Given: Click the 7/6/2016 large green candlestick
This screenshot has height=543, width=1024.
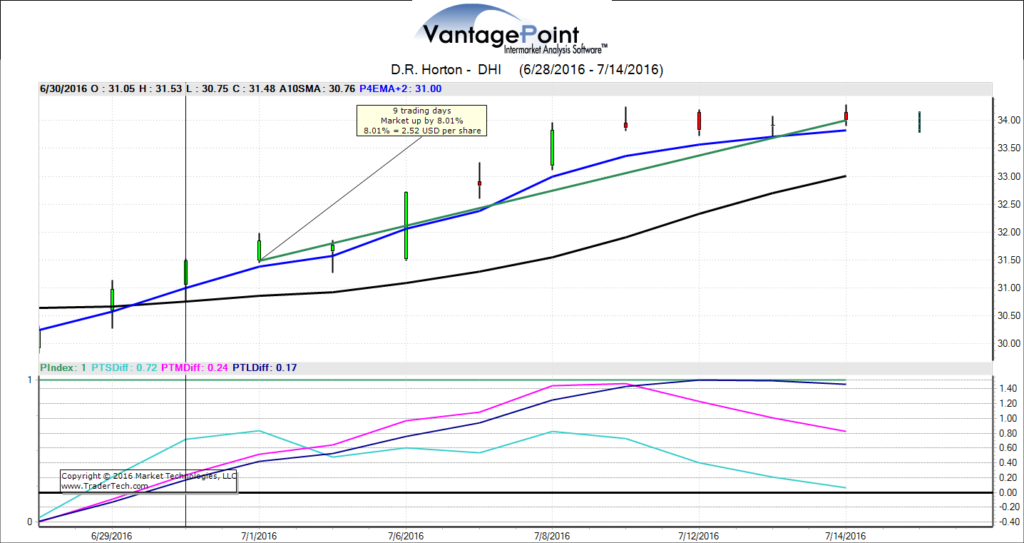Looking at the screenshot, I should point(406,226).
